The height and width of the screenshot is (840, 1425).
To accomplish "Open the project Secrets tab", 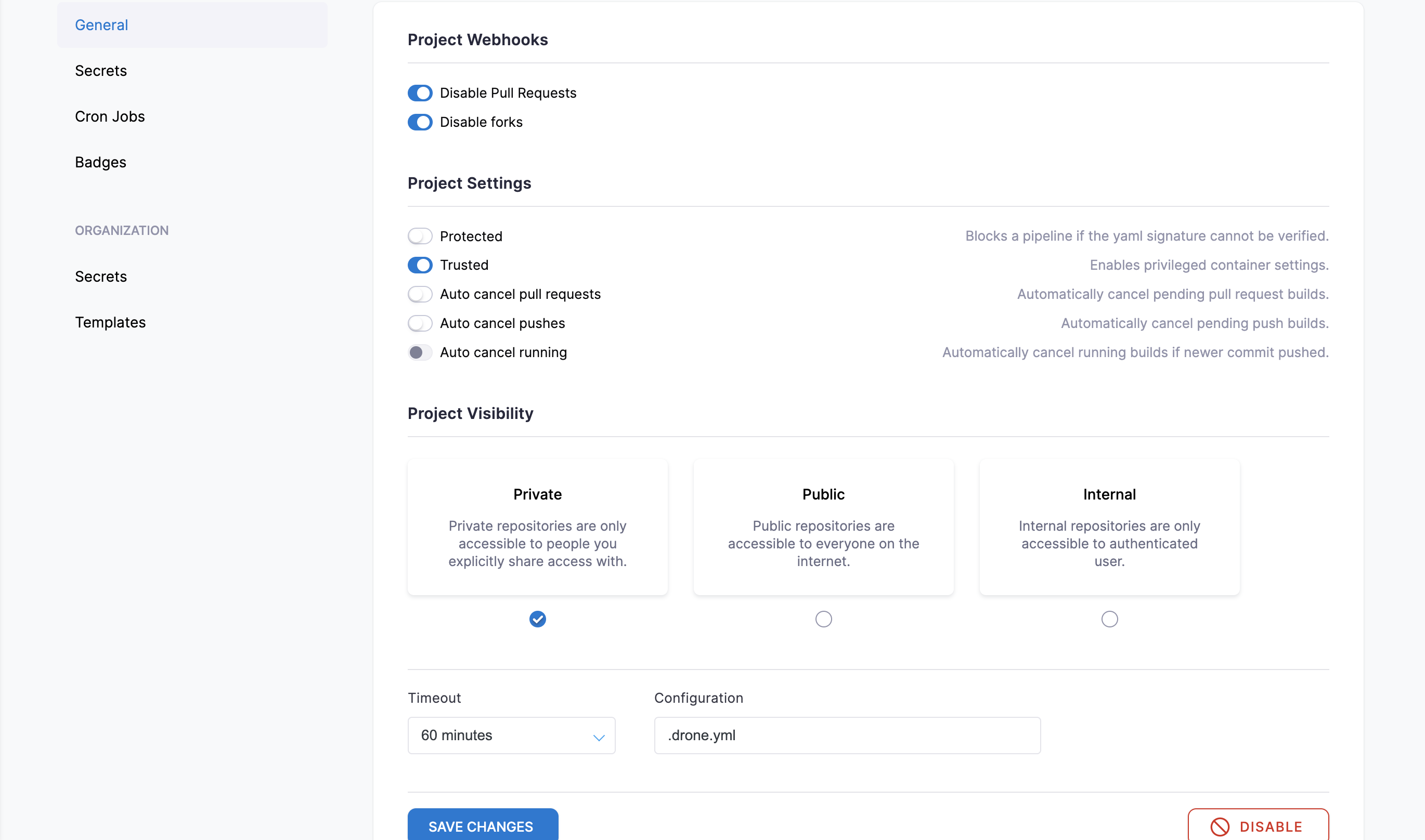I will pyautogui.click(x=101, y=71).
